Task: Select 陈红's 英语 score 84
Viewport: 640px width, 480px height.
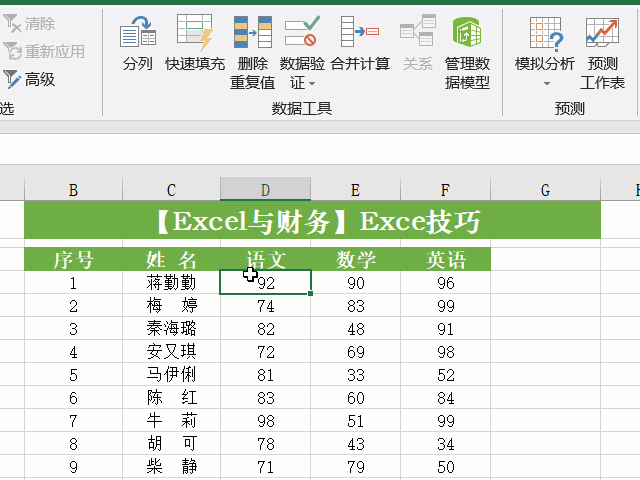Action: pos(445,397)
